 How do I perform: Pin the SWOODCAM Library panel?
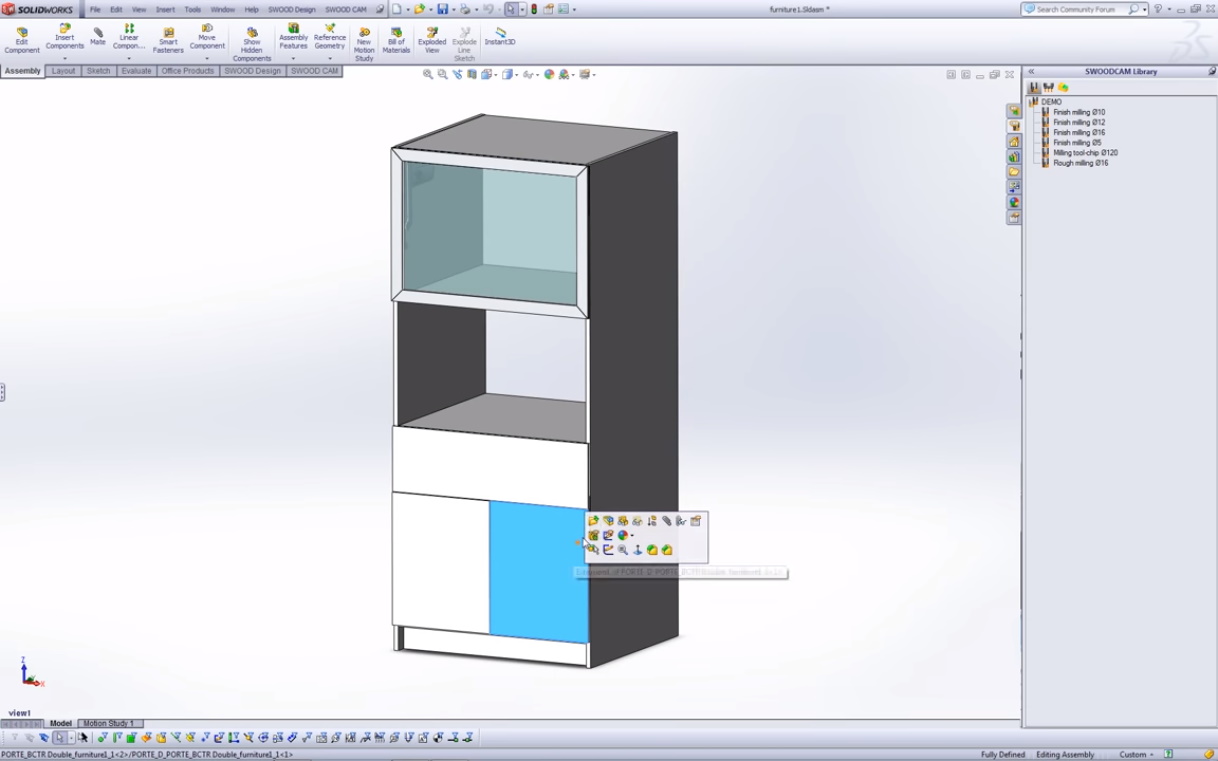(1212, 72)
